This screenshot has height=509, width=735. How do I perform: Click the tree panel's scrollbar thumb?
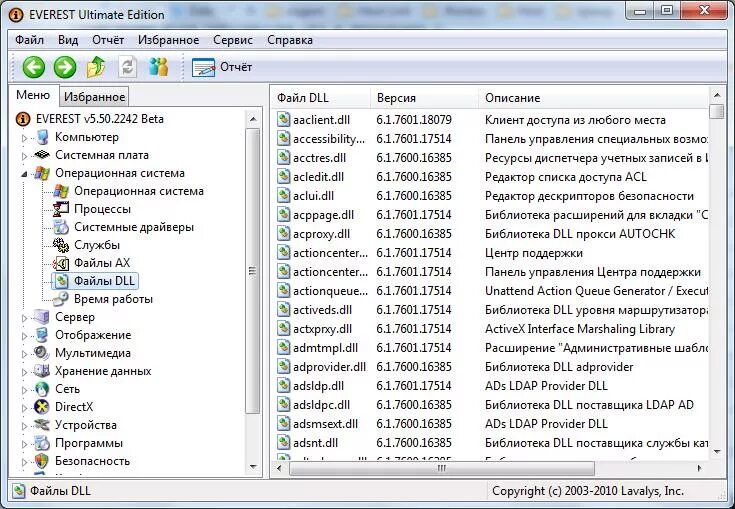(253, 271)
